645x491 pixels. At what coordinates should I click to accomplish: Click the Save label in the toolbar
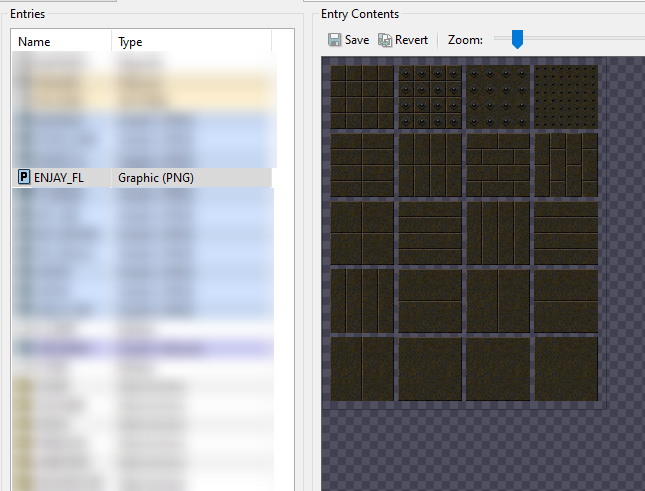click(x=357, y=40)
